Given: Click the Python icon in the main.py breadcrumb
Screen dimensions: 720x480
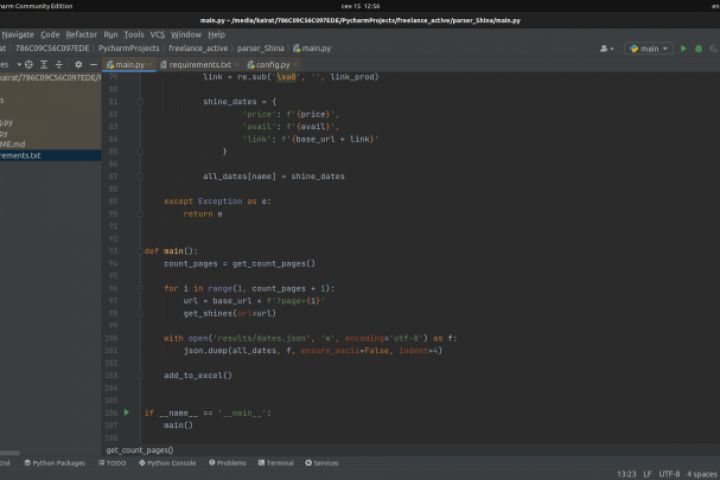Looking at the screenshot, I should (297, 48).
